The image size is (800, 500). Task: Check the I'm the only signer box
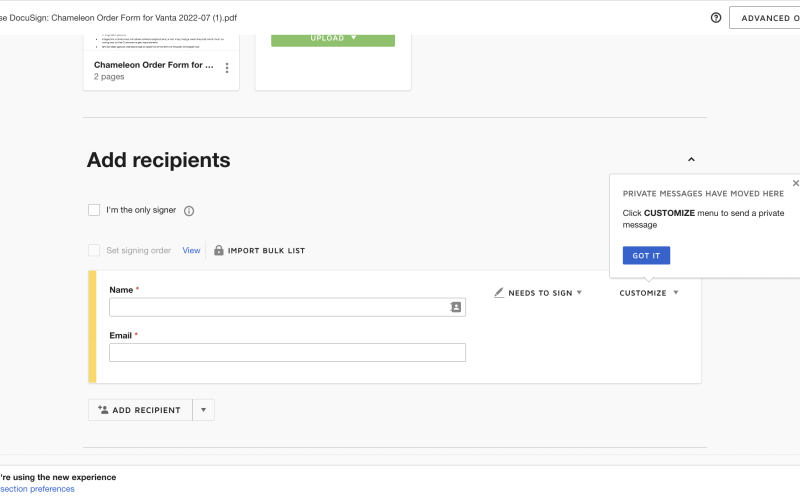click(x=94, y=210)
